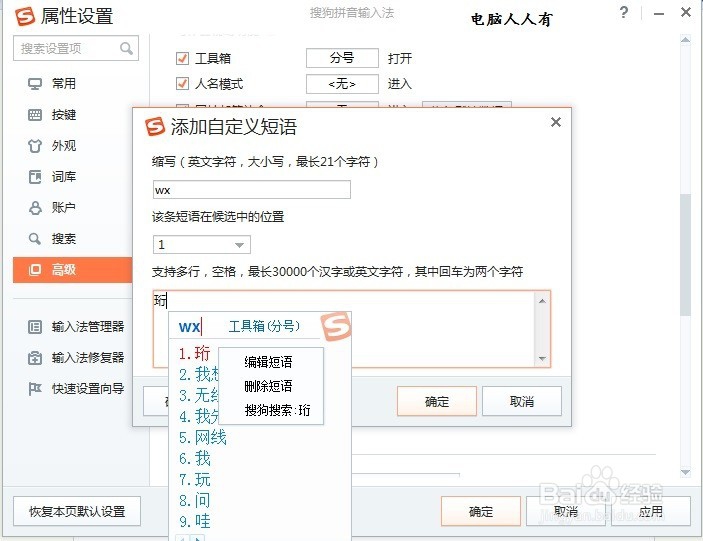The height and width of the screenshot is (541, 703).
Task: Close the 添加自定义短语 dialog
Action: [x=555, y=122]
